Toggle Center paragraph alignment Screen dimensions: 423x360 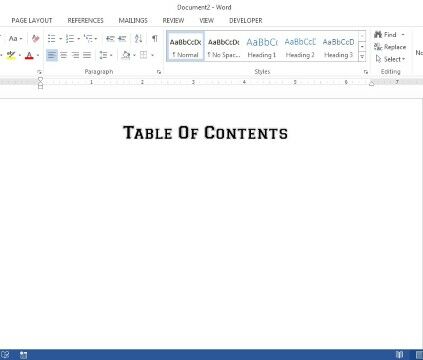(64, 55)
